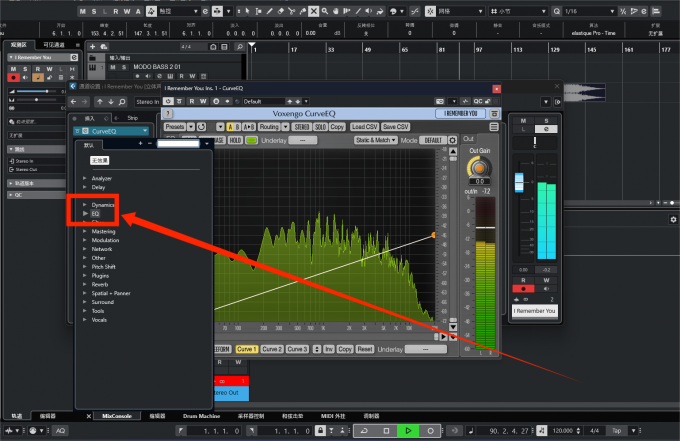
Task: Click the Load CSV button
Action: pos(364,127)
